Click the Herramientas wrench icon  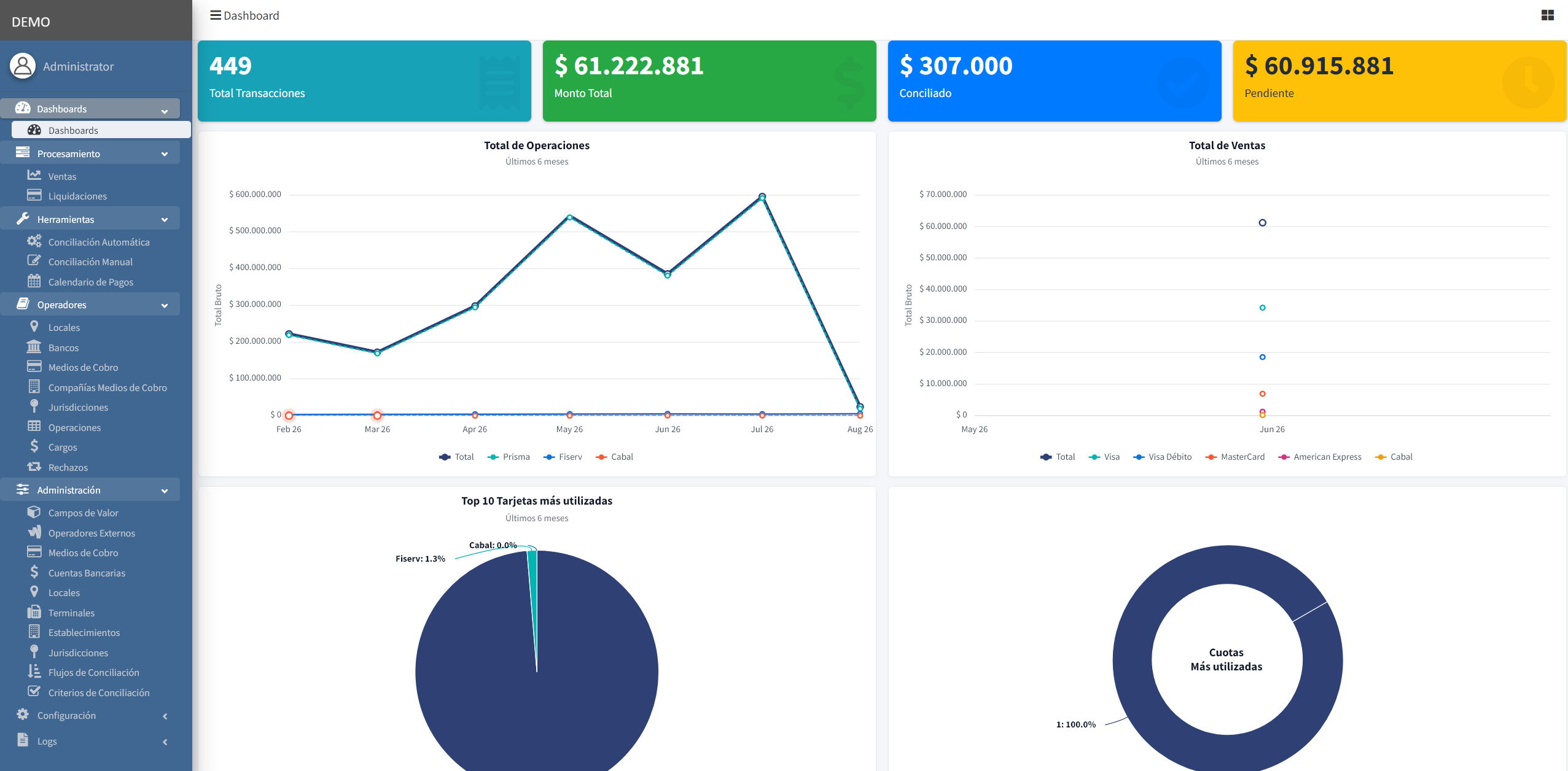[x=23, y=219]
